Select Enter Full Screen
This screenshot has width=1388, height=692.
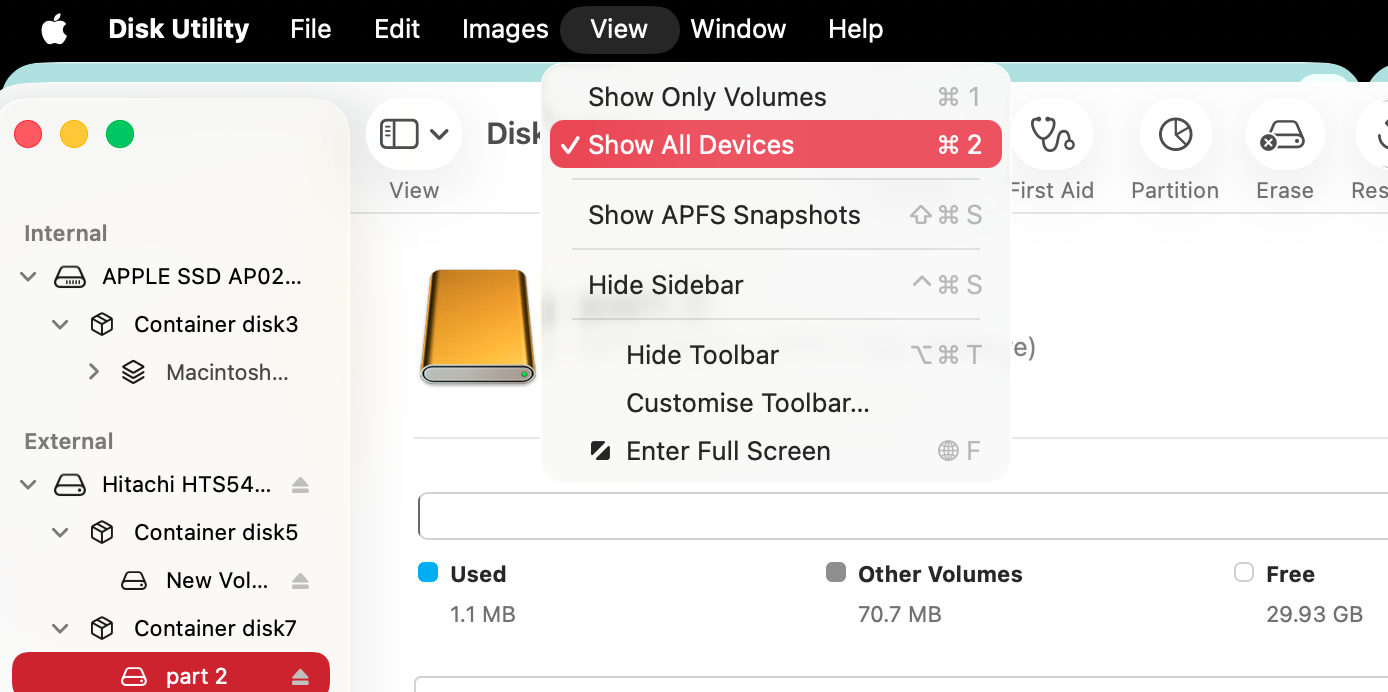(x=727, y=451)
